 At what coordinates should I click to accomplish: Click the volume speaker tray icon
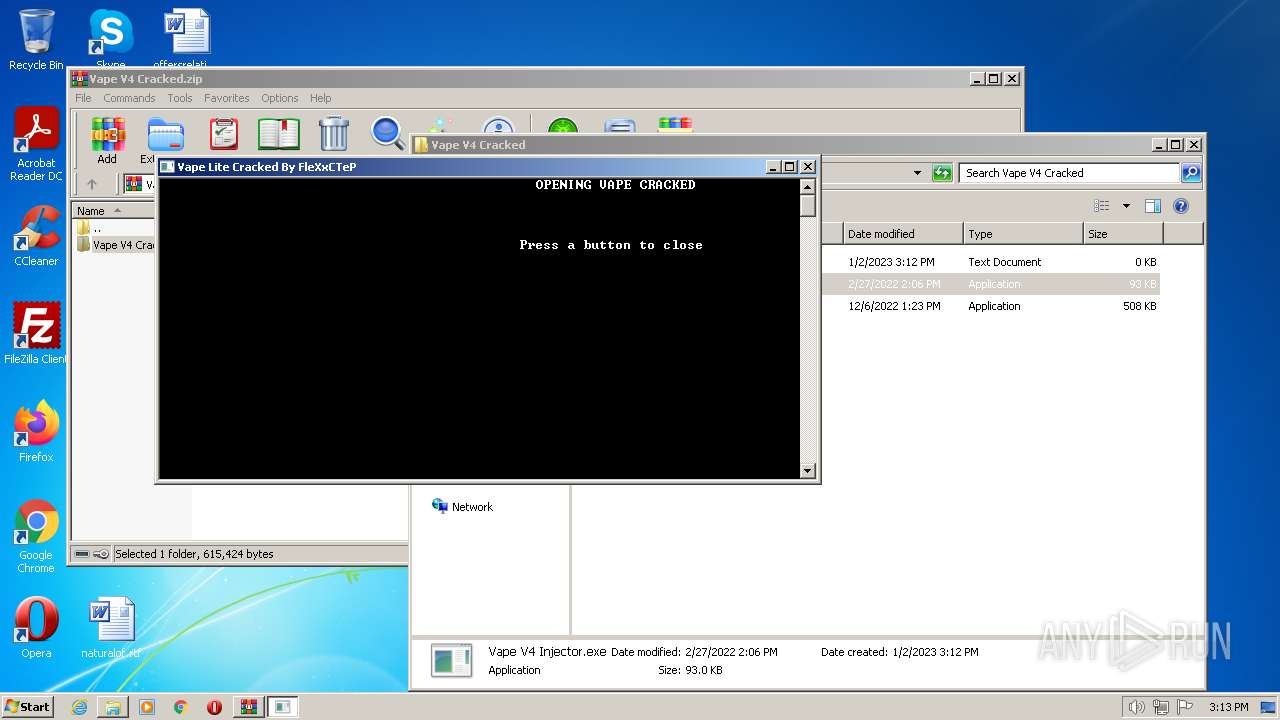[x=1136, y=707]
